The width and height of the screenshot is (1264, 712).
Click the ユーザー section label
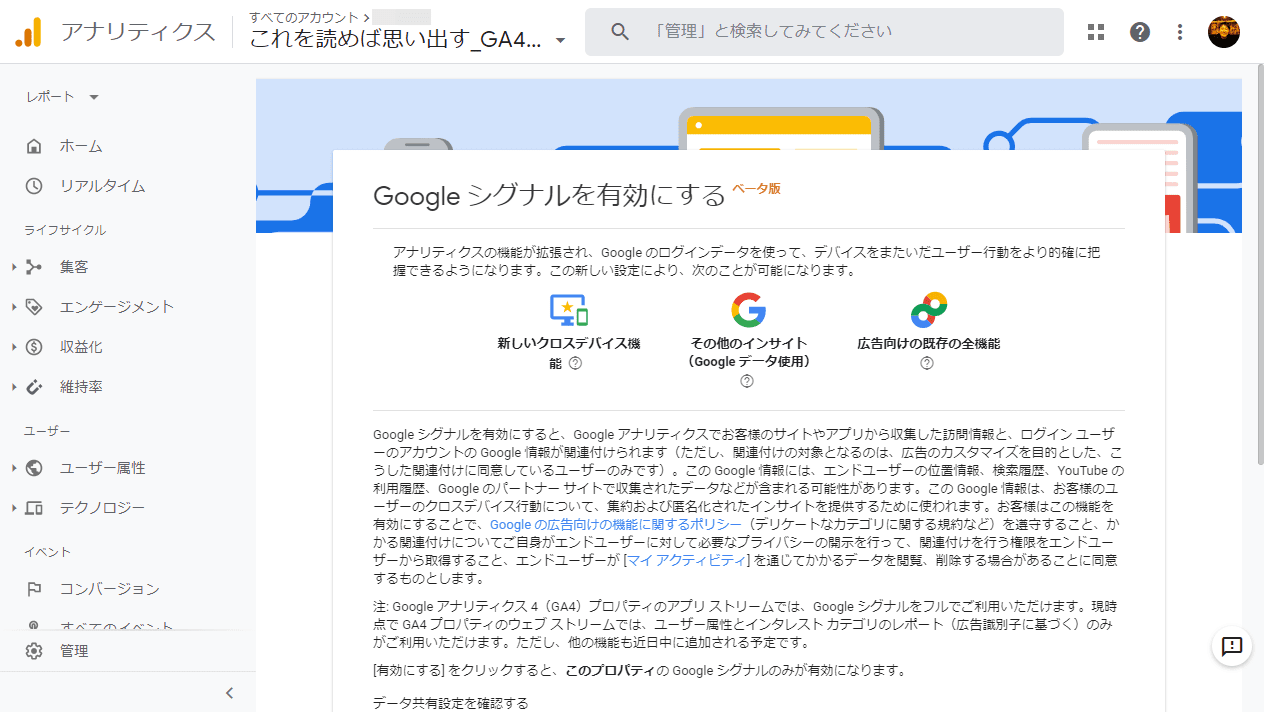coord(47,431)
